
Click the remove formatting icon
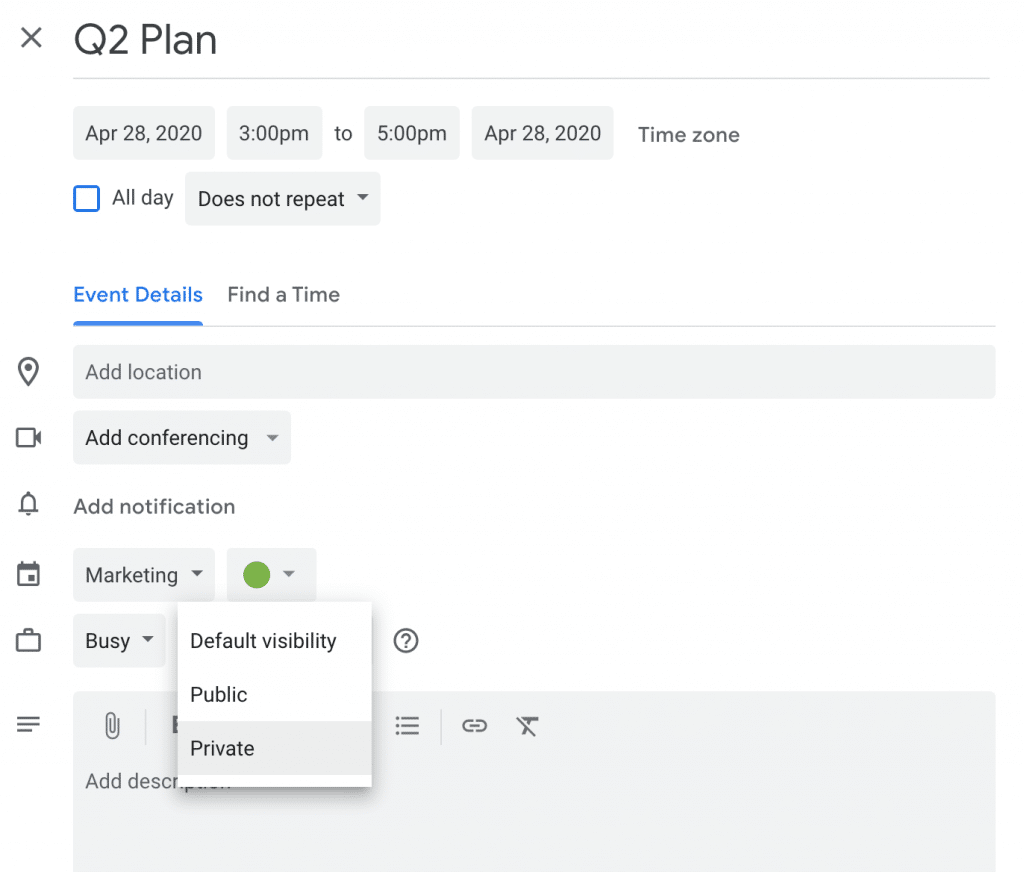tap(528, 726)
